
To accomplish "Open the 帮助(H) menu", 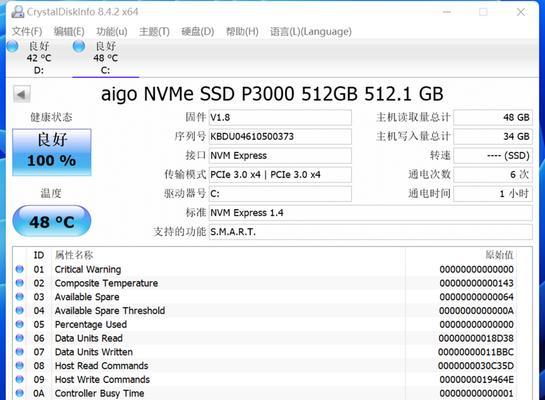I will click(x=242, y=32).
